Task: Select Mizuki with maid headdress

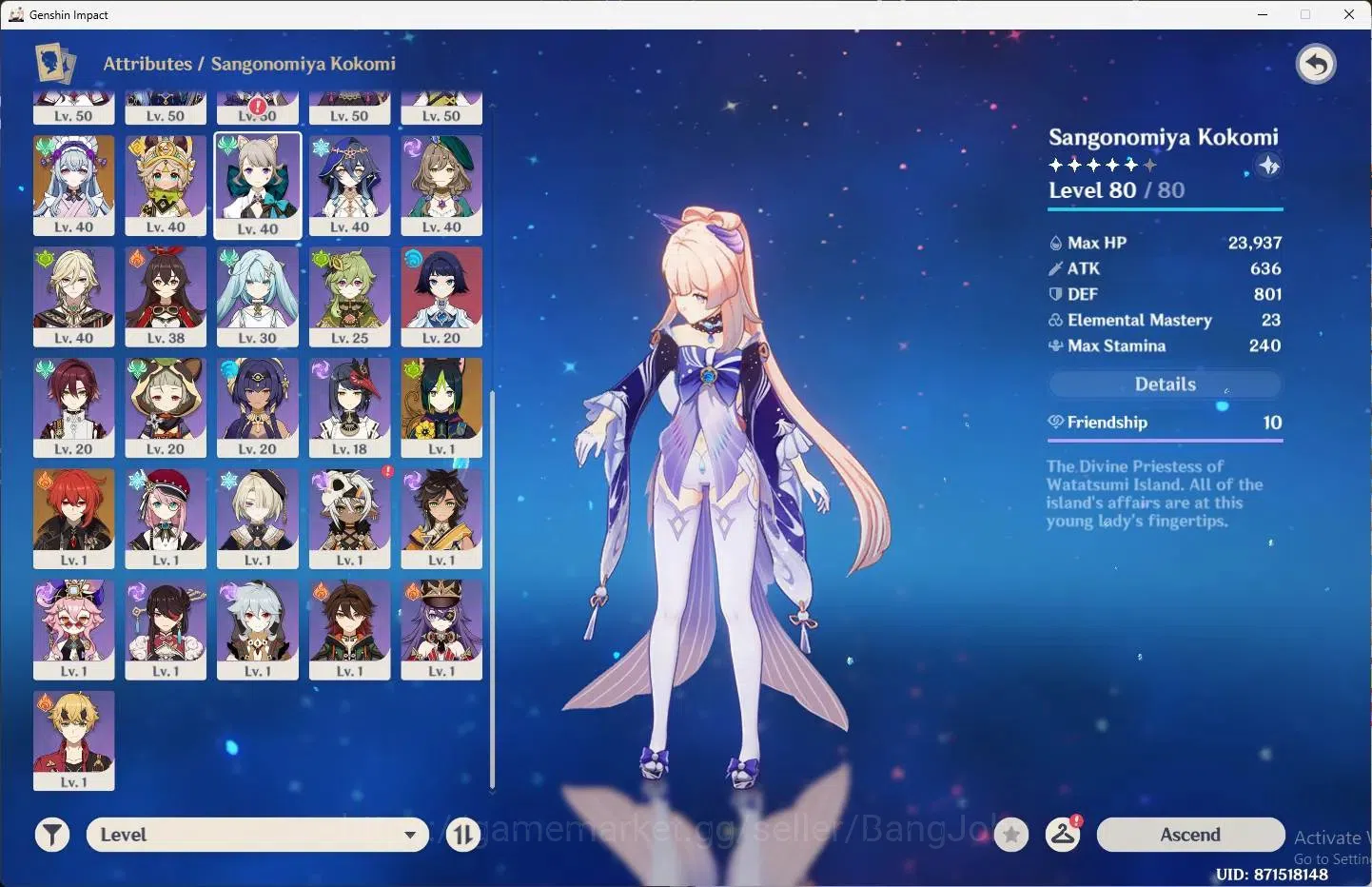Action: click(x=73, y=186)
